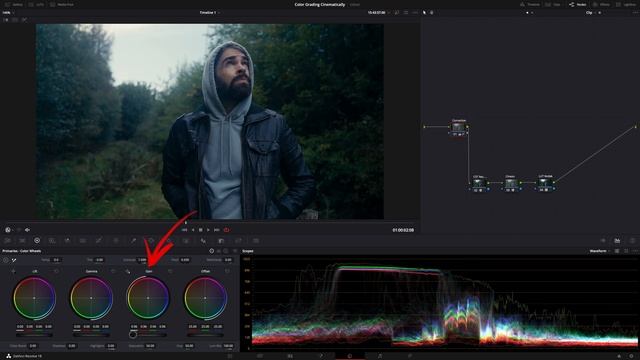This screenshot has width=640, height=360.
Task: Open the Timeline panel button
Action: coord(530,4)
